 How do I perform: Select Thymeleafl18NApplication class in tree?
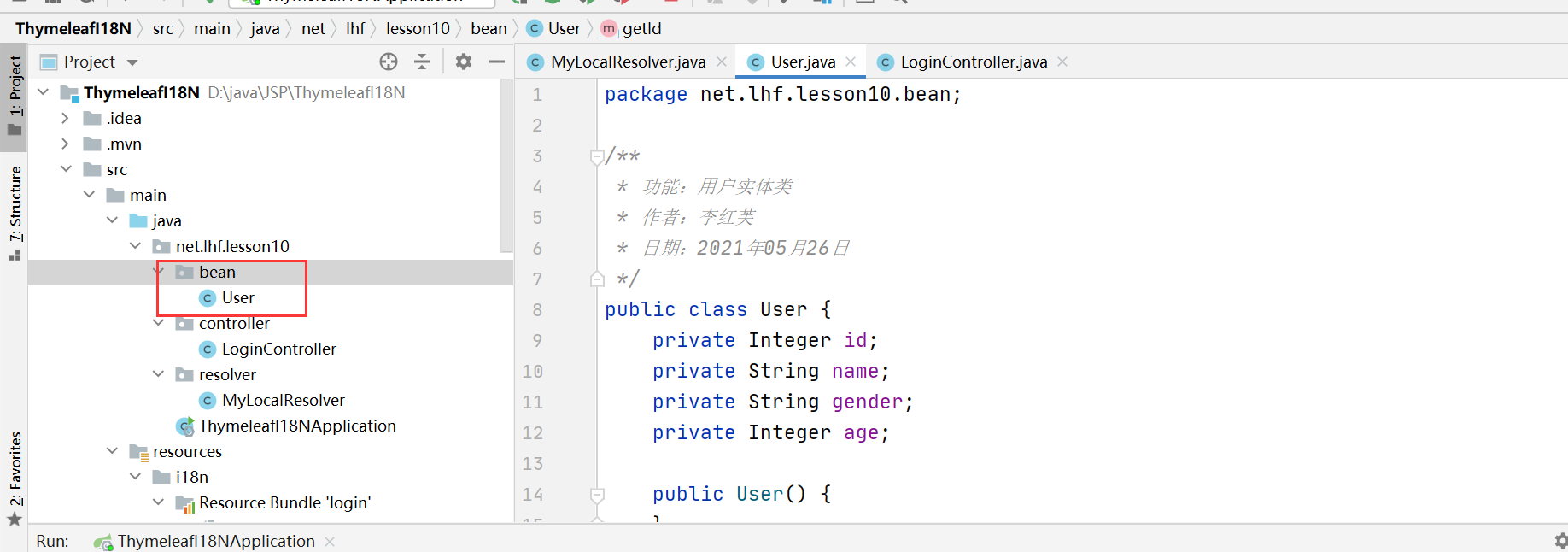pos(297,426)
